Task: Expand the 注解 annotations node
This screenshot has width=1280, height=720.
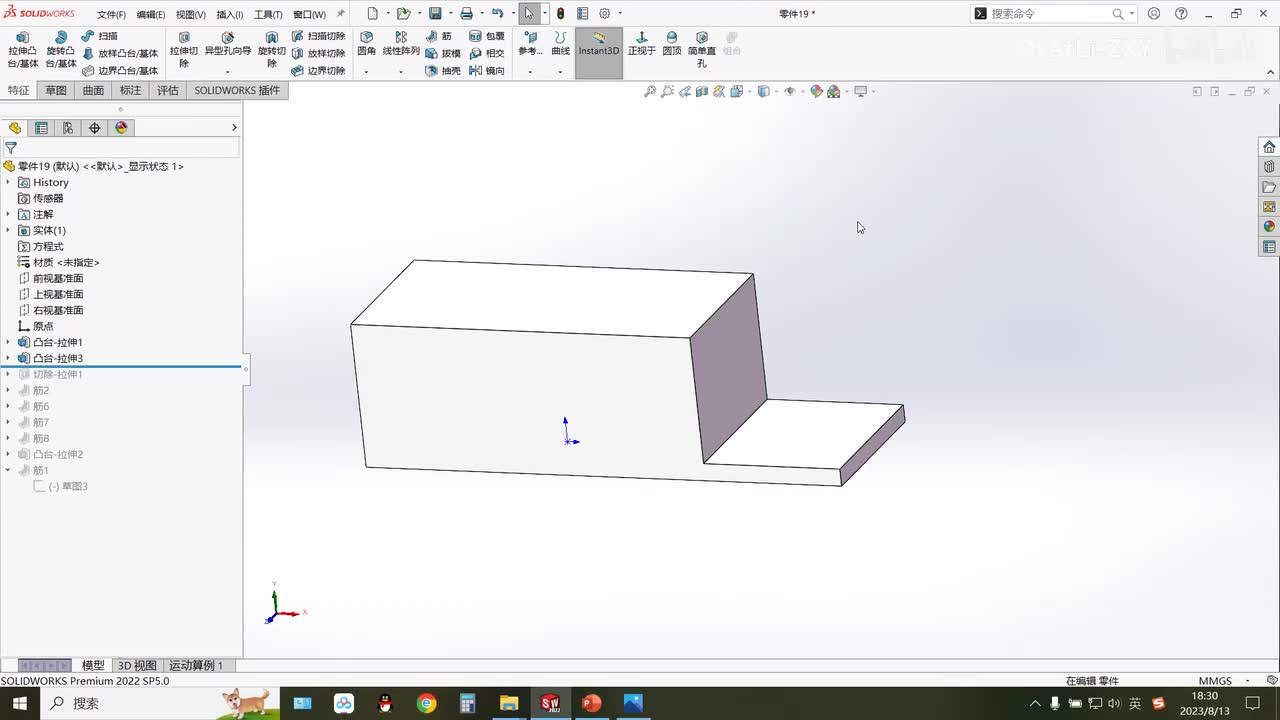Action: [x=8, y=214]
